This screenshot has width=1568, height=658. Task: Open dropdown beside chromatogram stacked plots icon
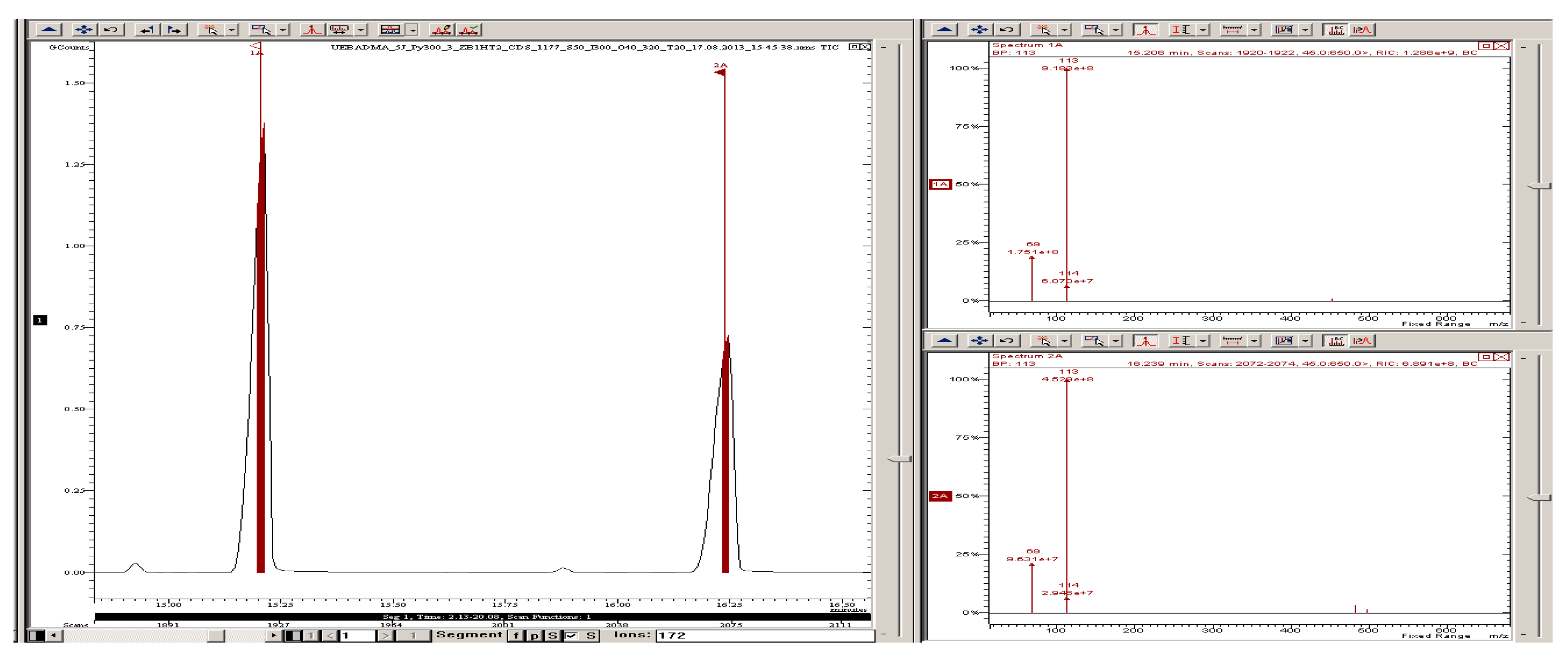tap(412, 29)
